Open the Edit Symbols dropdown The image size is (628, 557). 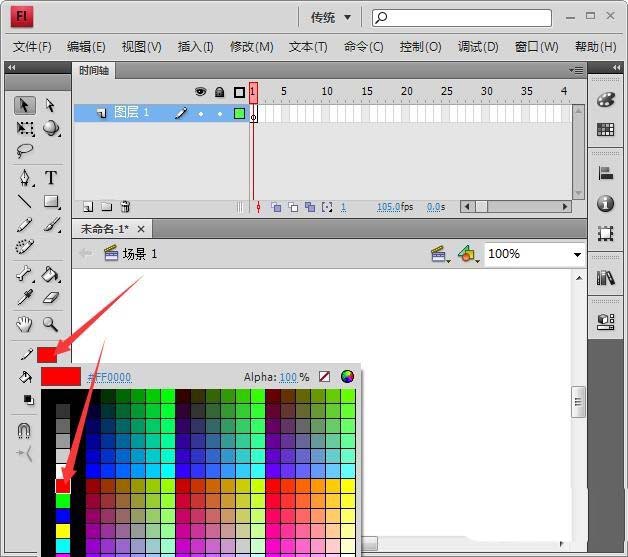(468, 254)
